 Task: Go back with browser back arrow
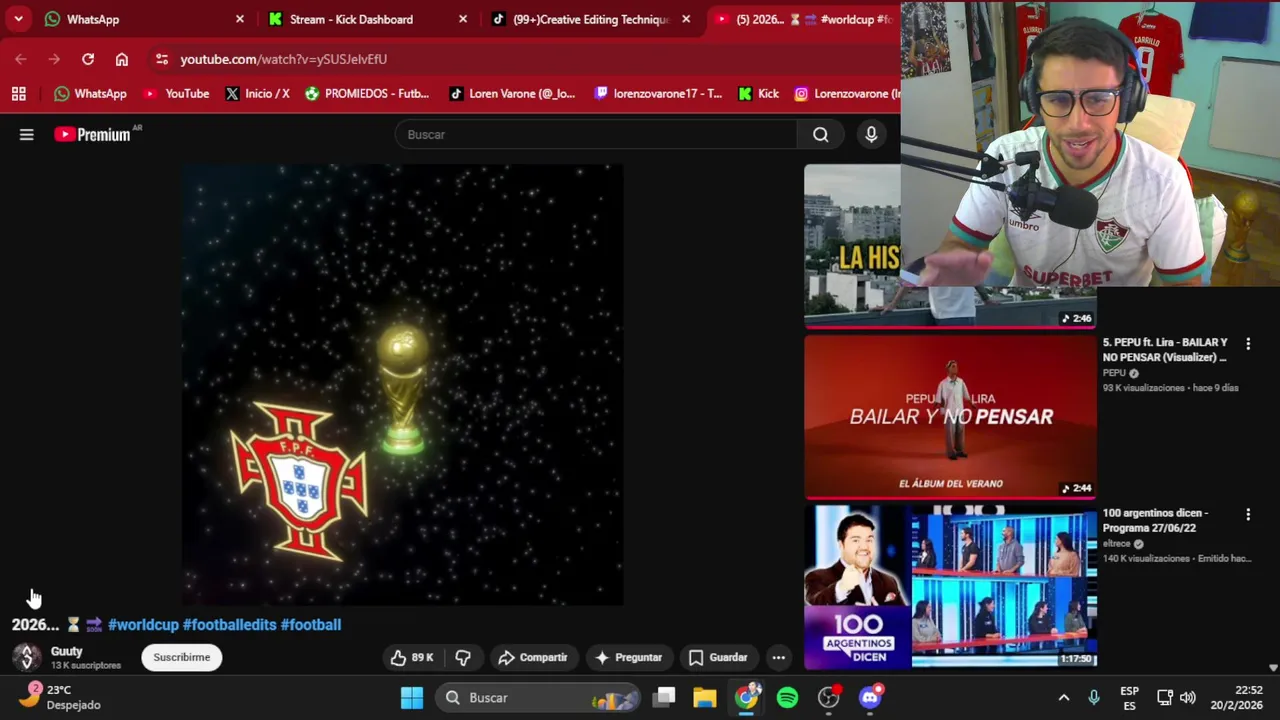(x=21, y=59)
